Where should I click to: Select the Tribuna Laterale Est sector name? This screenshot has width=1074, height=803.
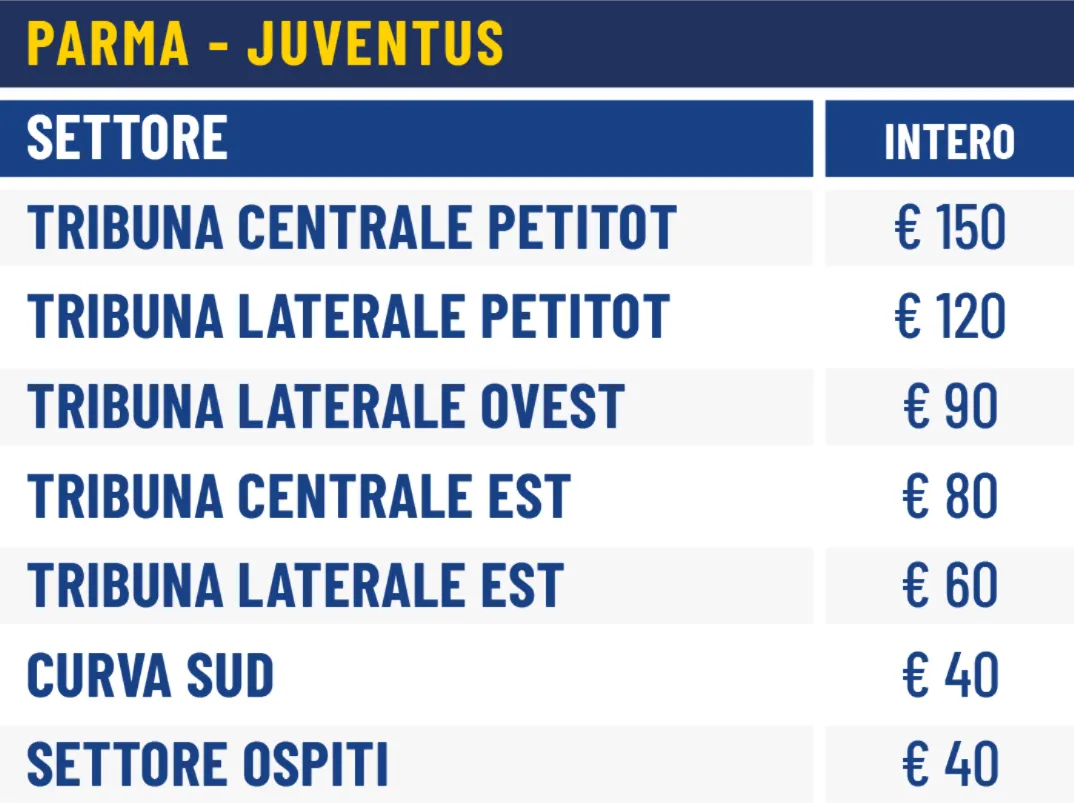click(295, 586)
